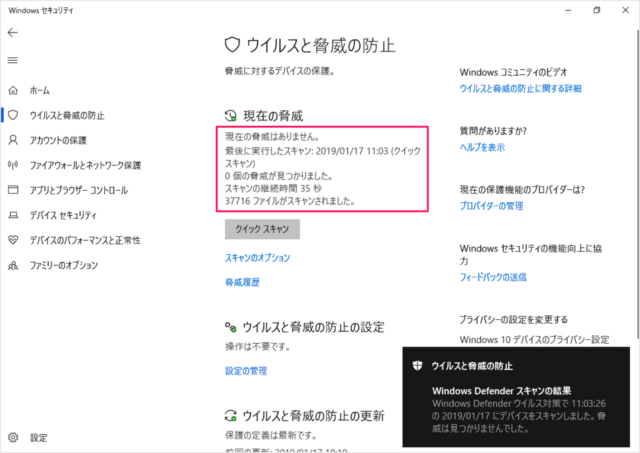
Task: Open ホーム in the sidebar
Action: (x=40, y=91)
